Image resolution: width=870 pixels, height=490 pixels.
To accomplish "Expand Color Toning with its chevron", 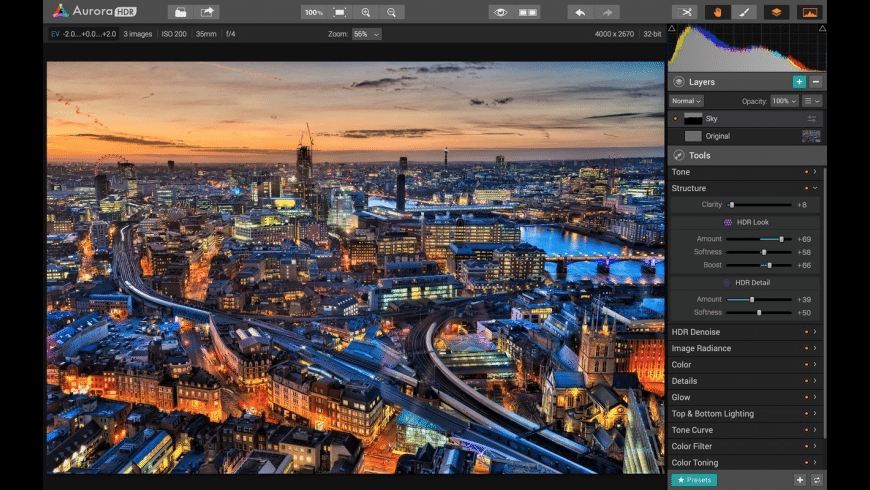I will pos(815,462).
